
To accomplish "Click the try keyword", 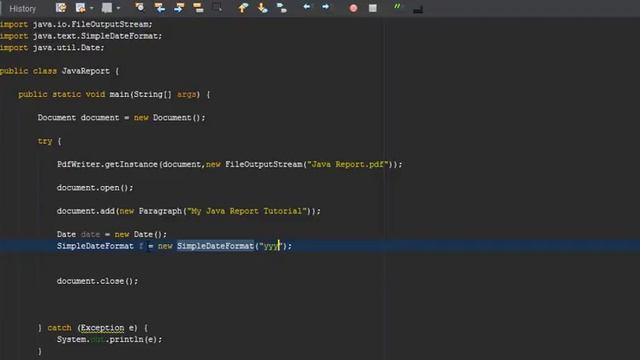I will [45, 141].
